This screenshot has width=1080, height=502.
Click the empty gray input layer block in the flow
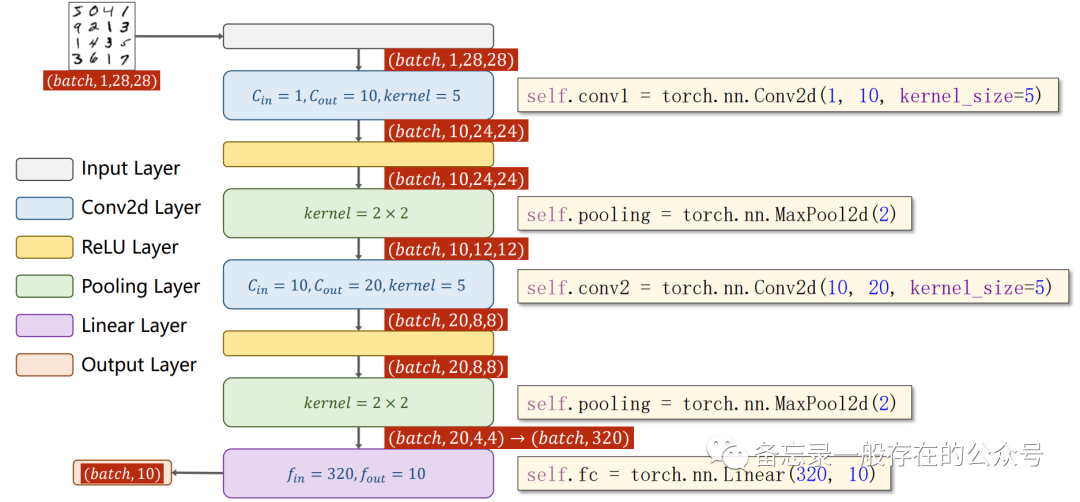pos(358,36)
